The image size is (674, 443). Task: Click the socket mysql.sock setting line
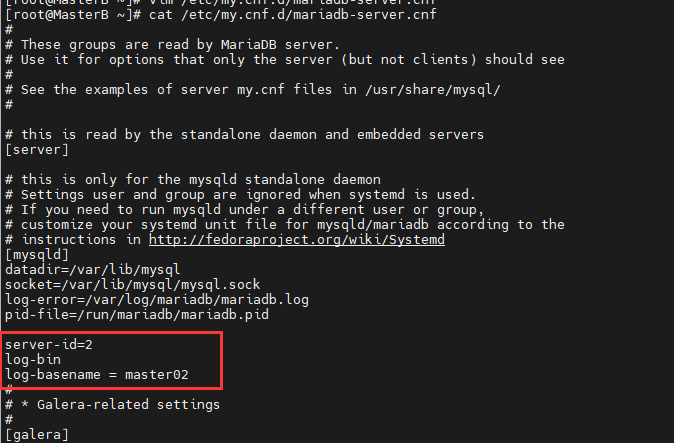coord(132,284)
